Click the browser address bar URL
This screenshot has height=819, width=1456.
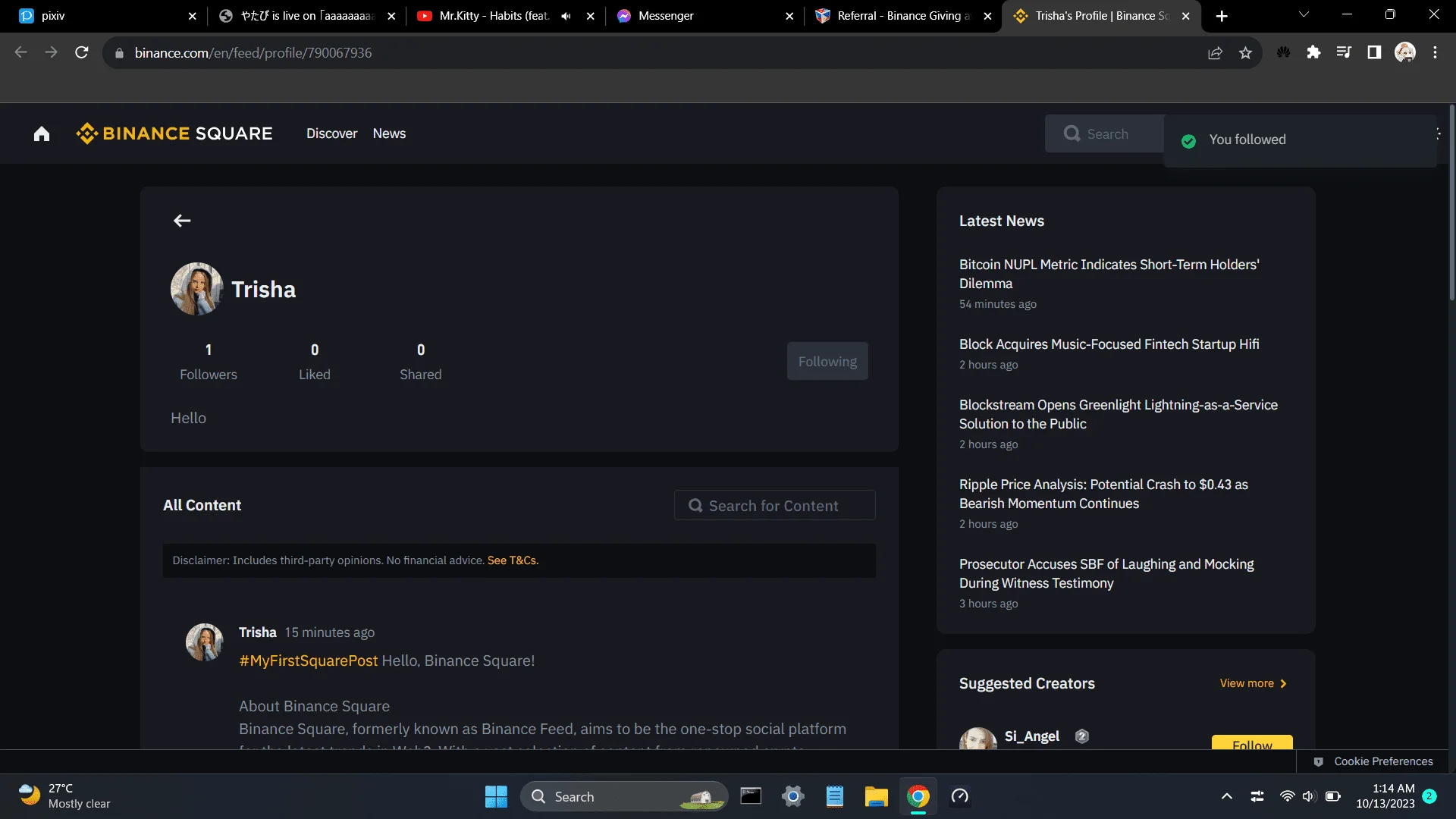[x=253, y=52]
